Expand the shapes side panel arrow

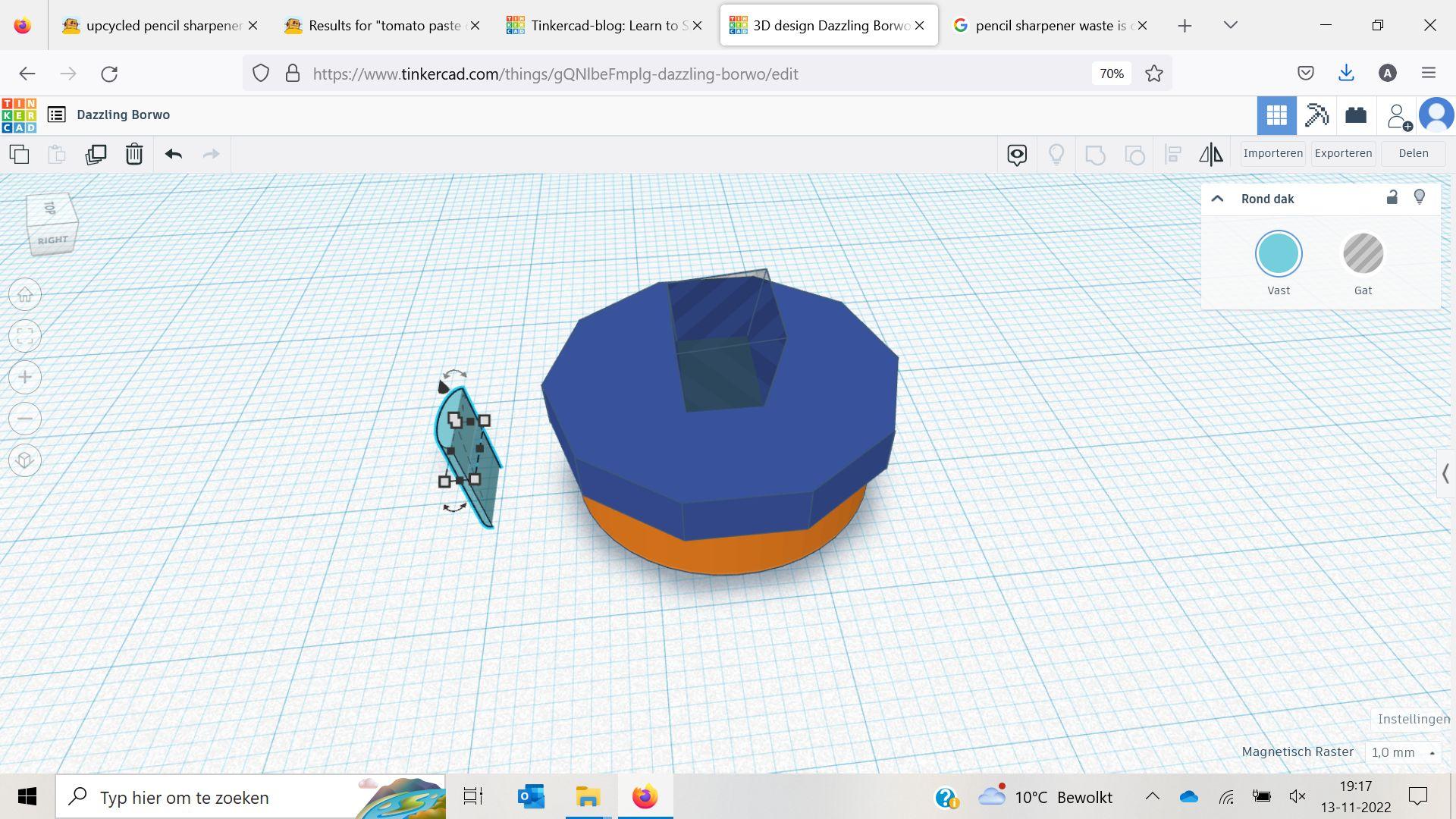[1445, 474]
